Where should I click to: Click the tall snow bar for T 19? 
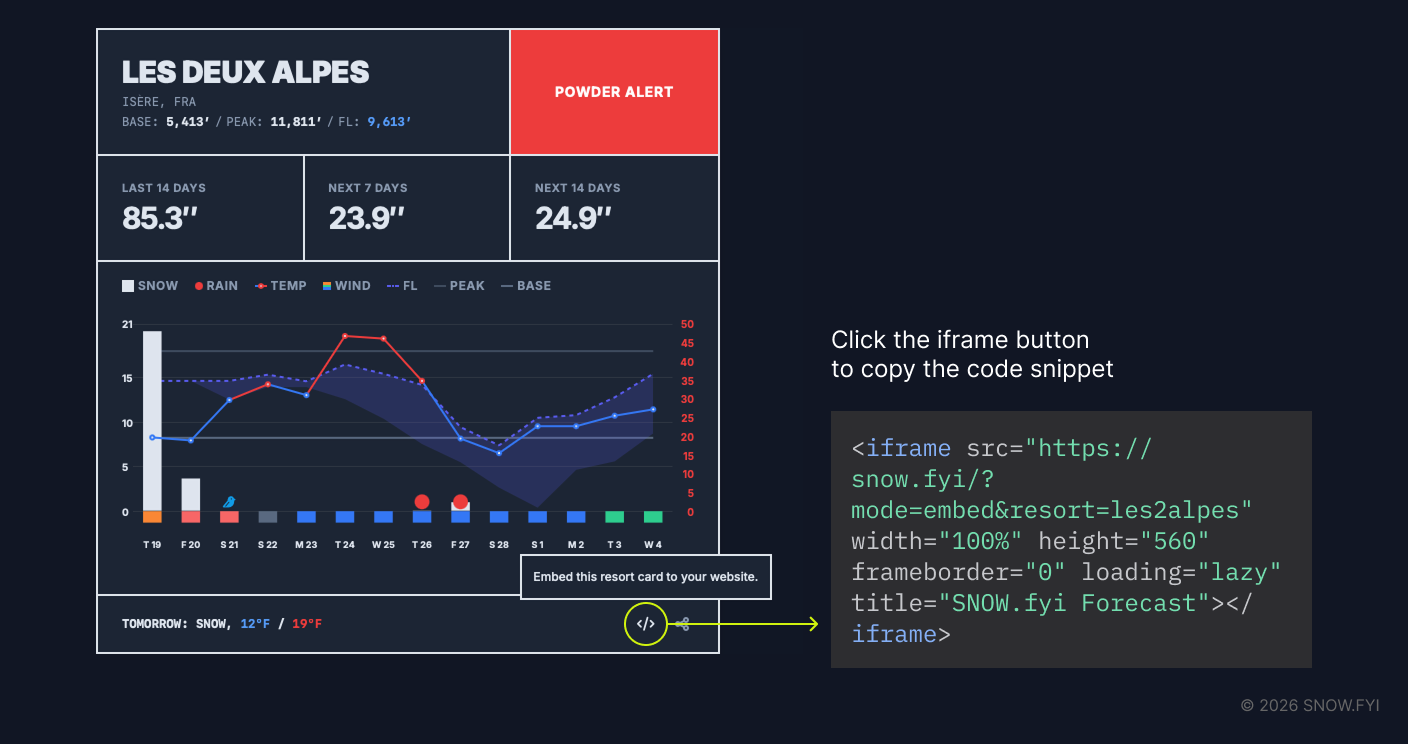click(152, 420)
